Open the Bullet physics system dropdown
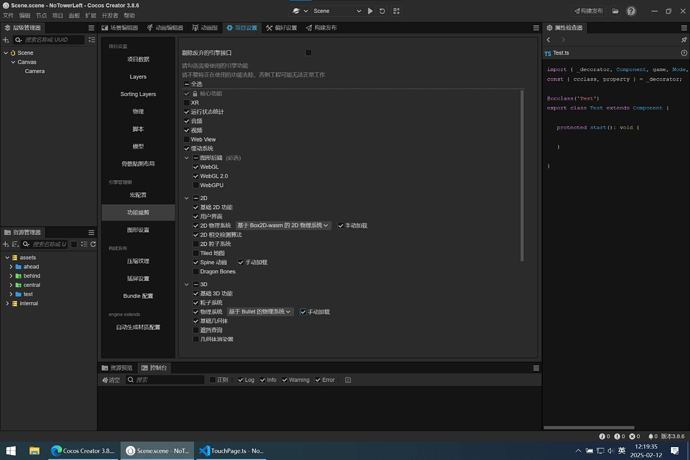This screenshot has width=690, height=460. (x=260, y=312)
